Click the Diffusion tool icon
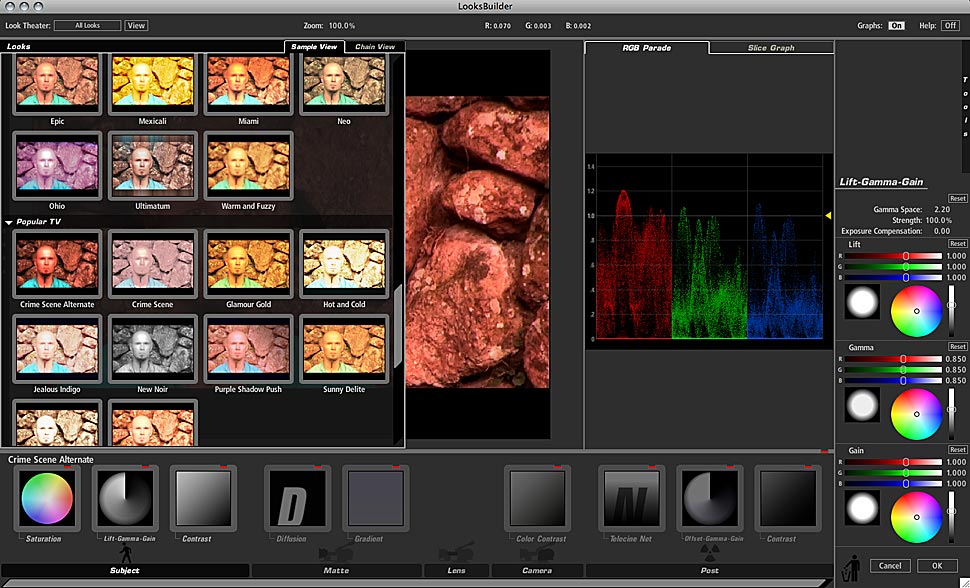Image resolution: width=970 pixels, height=588 pixels. [x=297, y=498]
